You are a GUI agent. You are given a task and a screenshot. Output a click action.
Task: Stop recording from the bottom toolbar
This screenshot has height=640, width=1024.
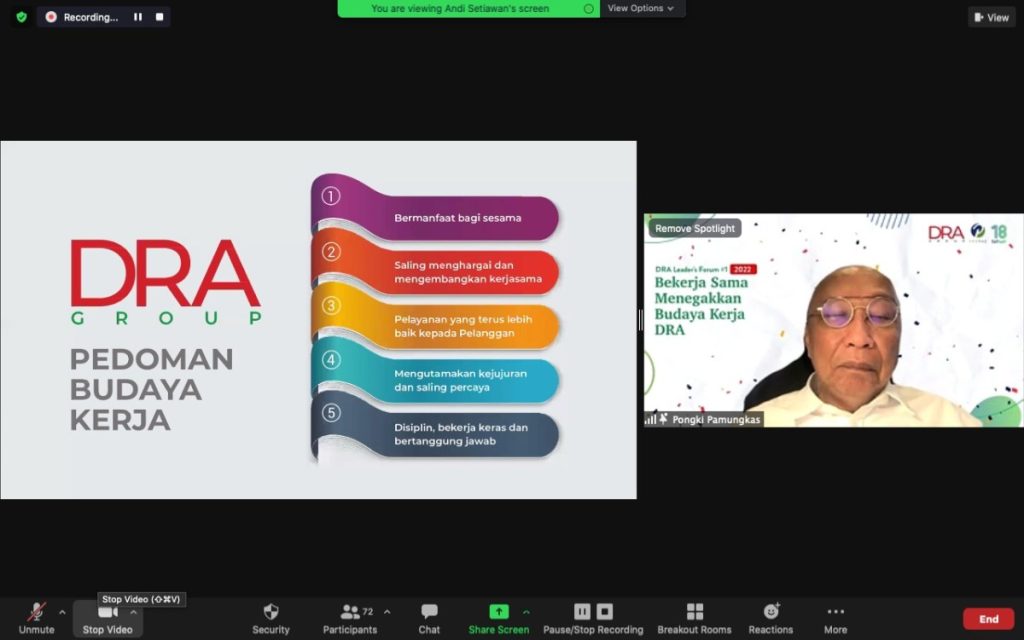point(605,612)
